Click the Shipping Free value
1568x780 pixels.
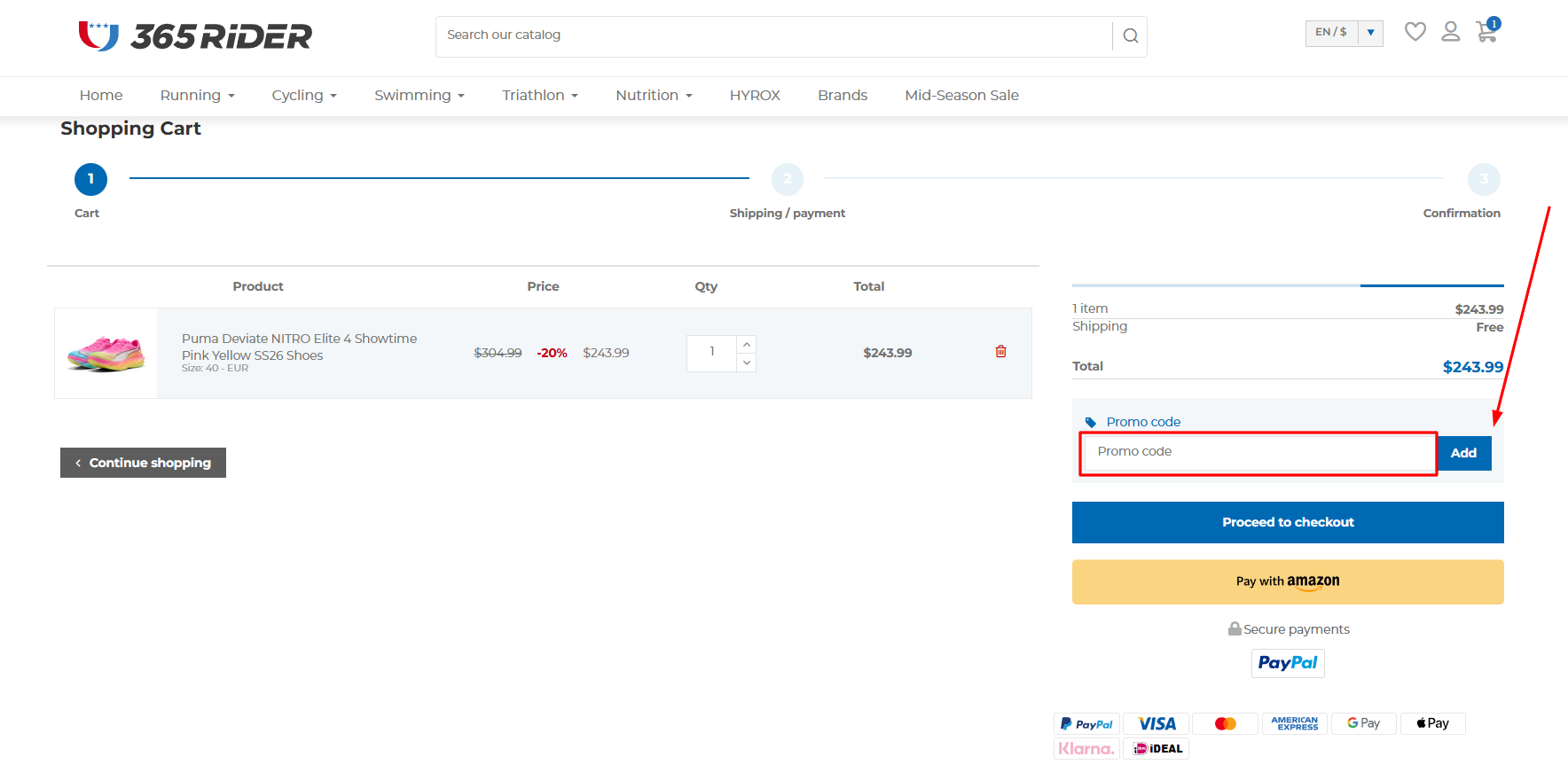(1490, 327)
